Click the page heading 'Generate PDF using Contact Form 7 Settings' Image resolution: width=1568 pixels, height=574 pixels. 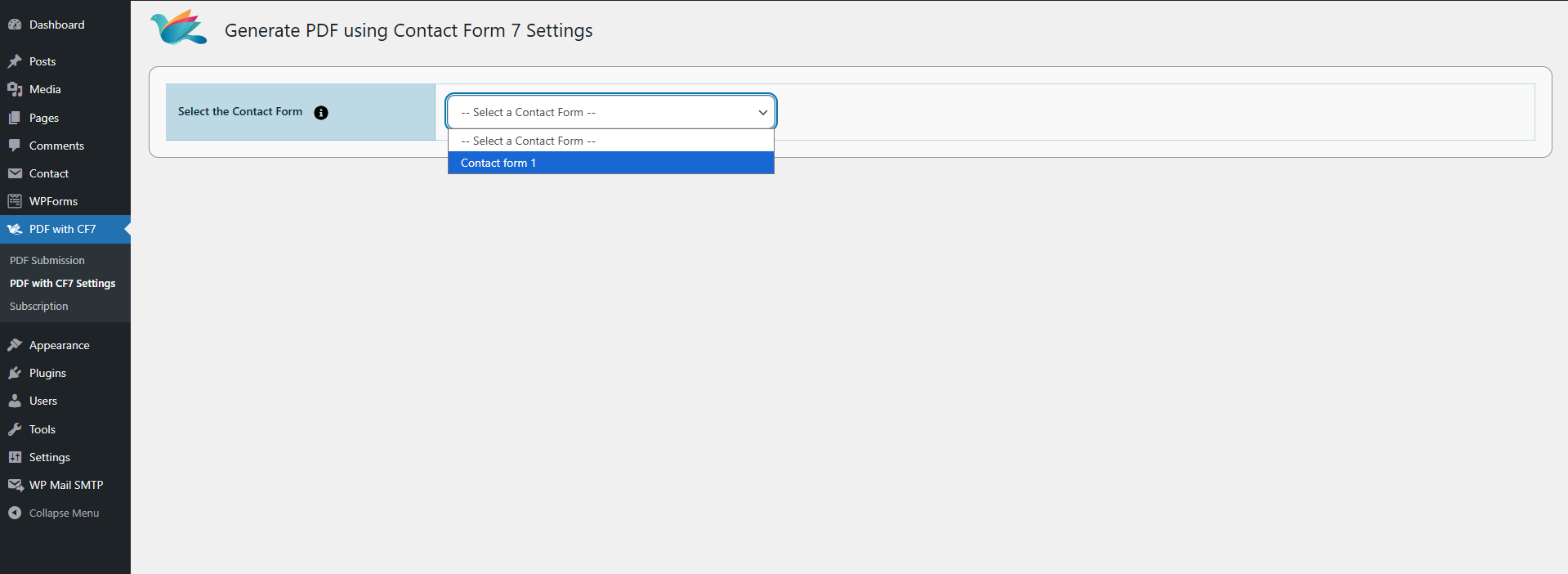coord(409,30)
